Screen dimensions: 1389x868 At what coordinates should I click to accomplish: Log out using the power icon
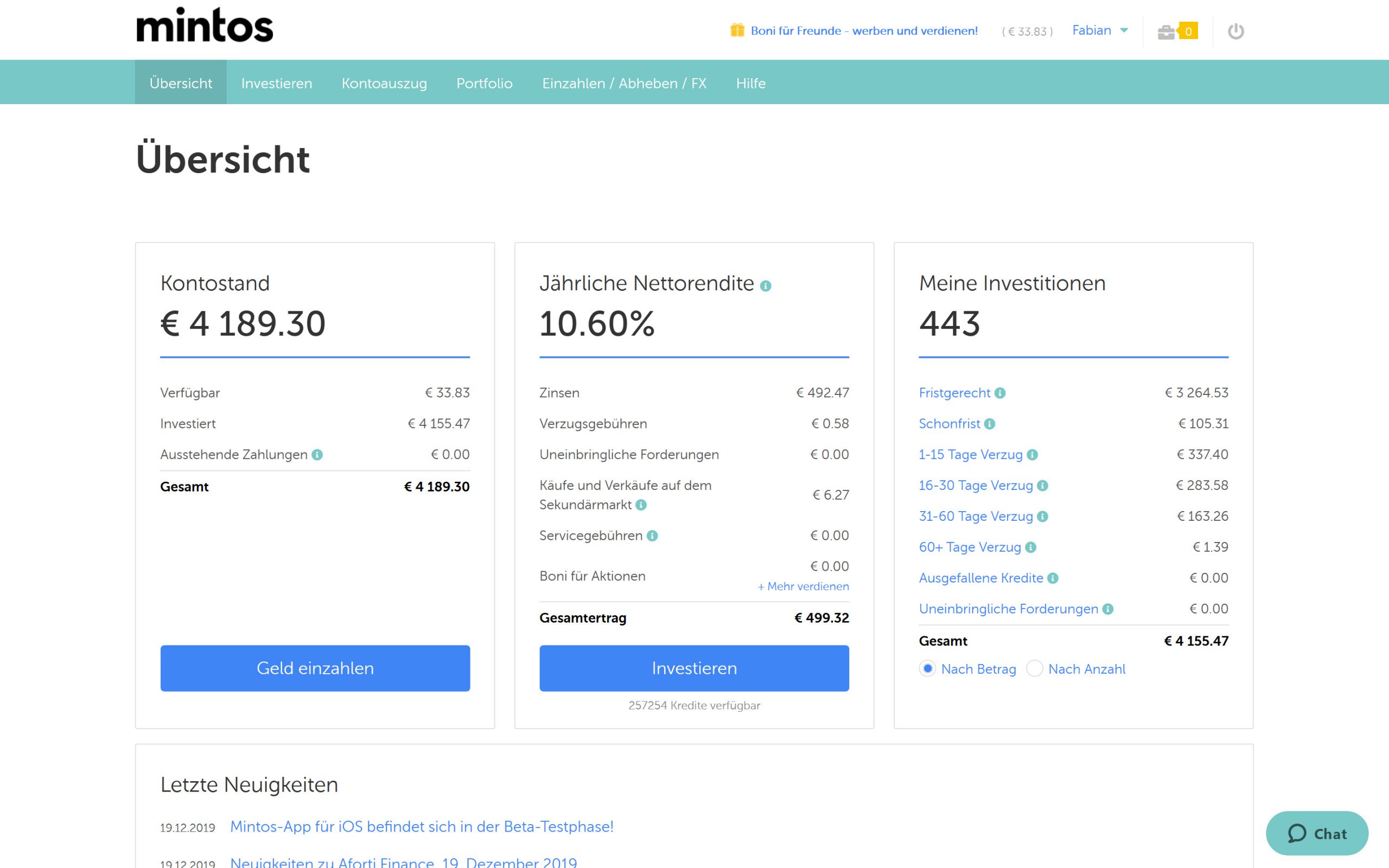click(1237, 31)
